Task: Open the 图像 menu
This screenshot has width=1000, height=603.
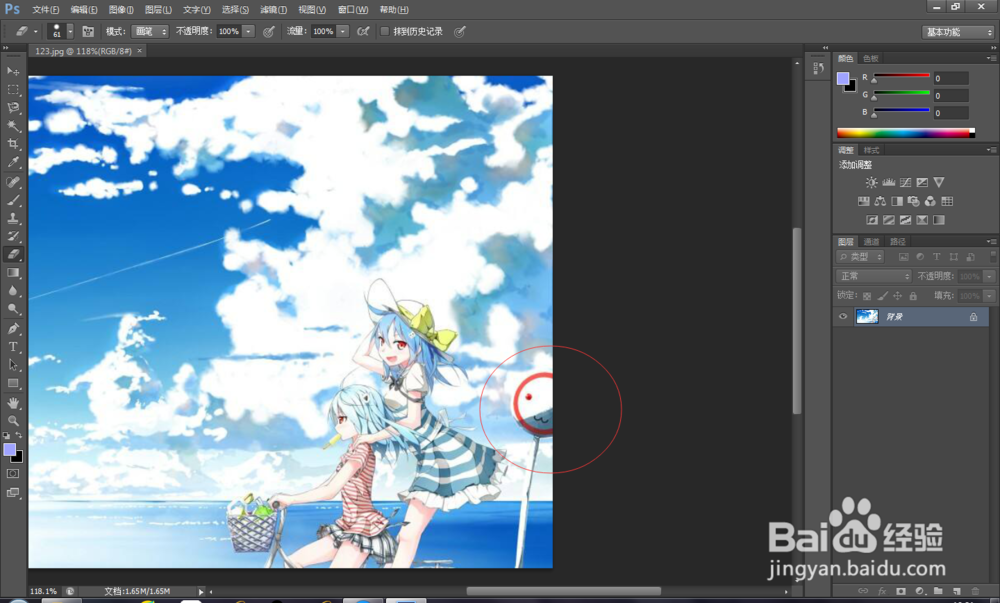Action: tap(121, 10)
